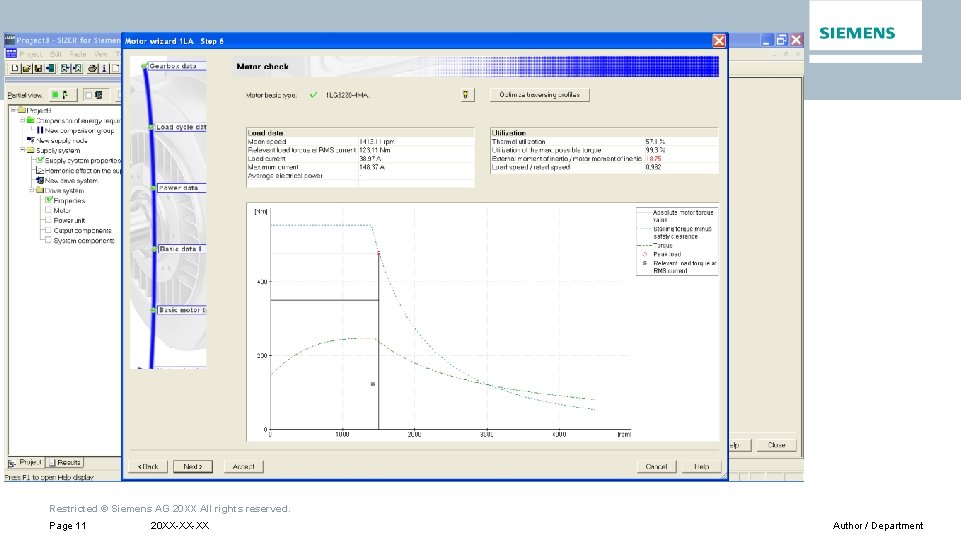
Task: Collapse the Project3 root tree node
Action: pos(13,110)
